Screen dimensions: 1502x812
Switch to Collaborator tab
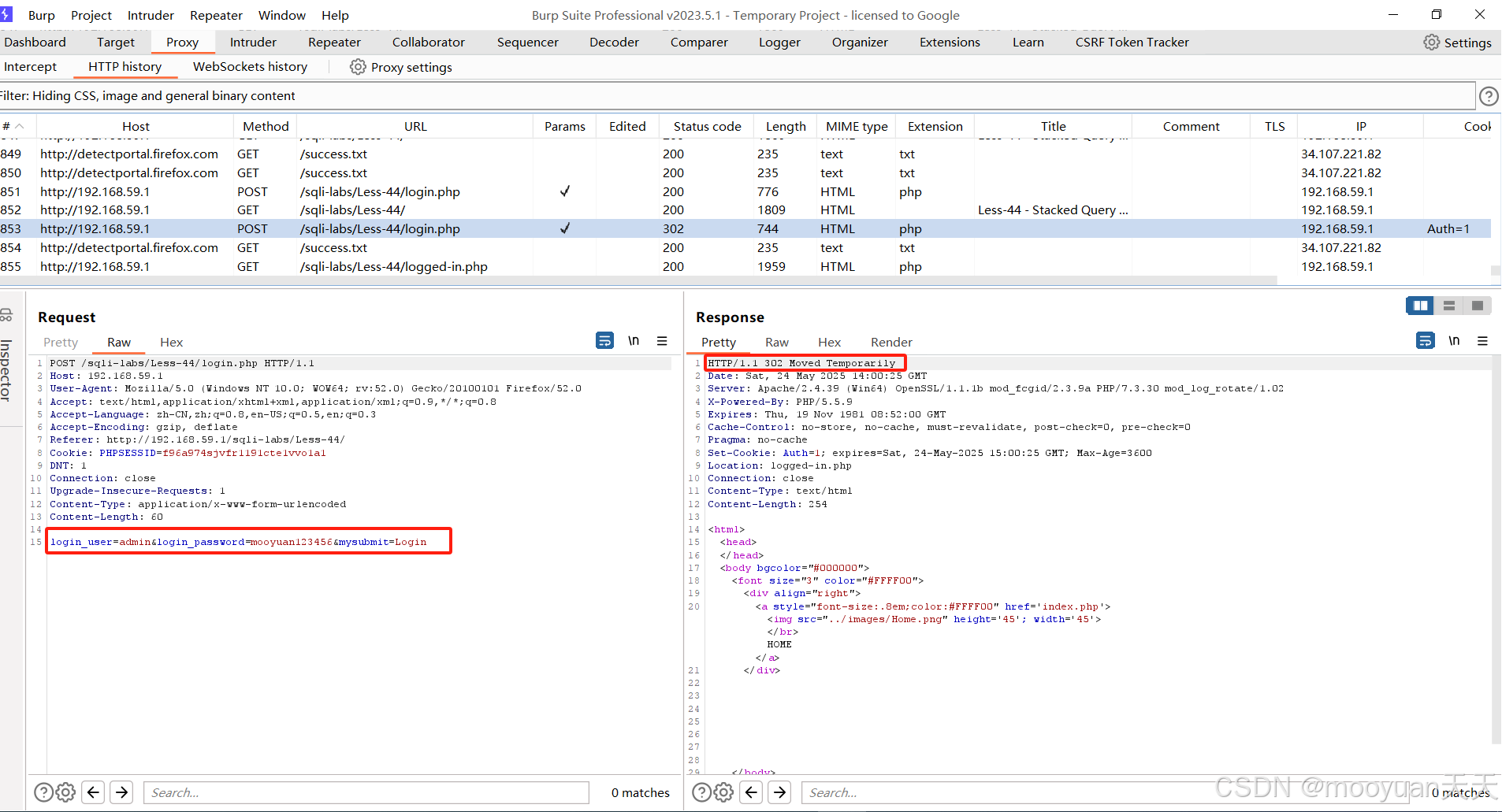click(x=429, y=43)
